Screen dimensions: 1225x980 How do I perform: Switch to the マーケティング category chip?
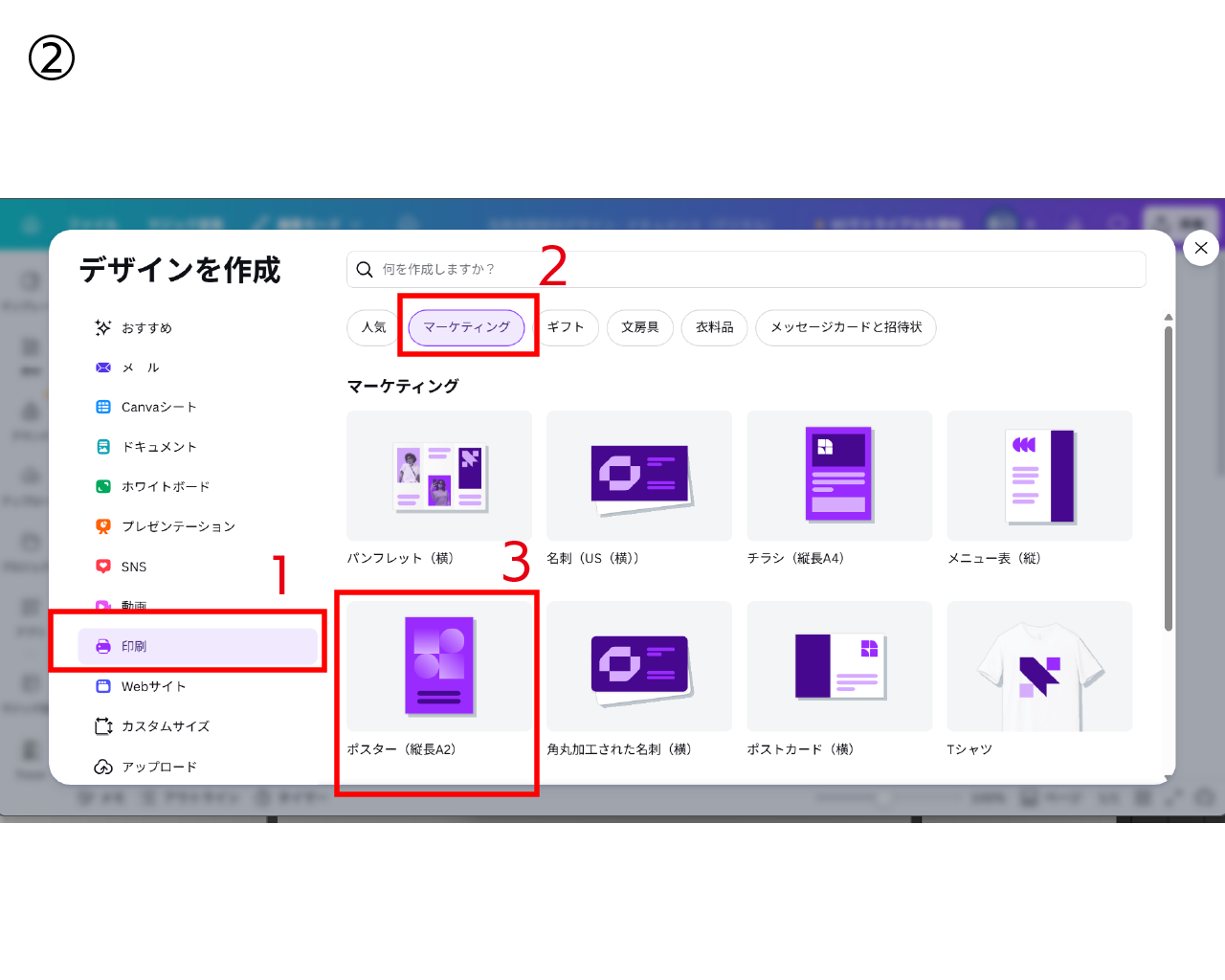(x=466, y=327)
